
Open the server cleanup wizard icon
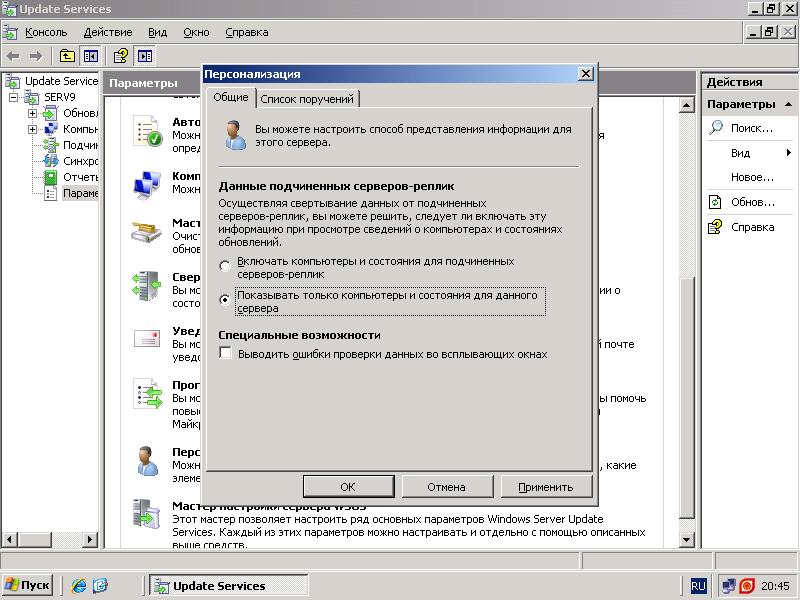coord(146,233)
